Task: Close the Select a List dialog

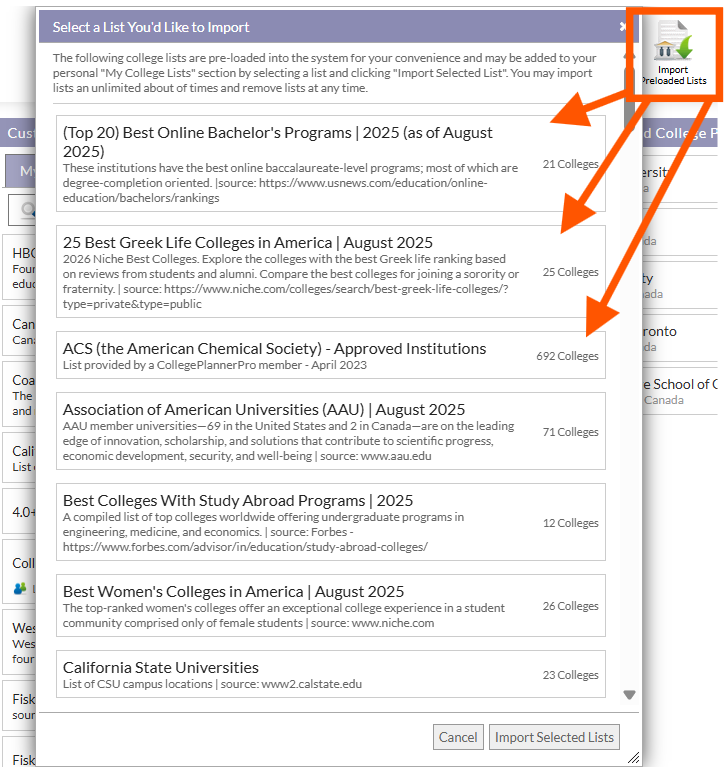Action: (x=623, y=27)
